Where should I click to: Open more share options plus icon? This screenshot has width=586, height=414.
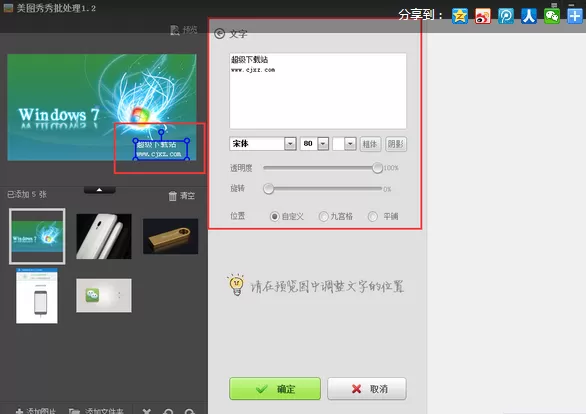point(575,16)
